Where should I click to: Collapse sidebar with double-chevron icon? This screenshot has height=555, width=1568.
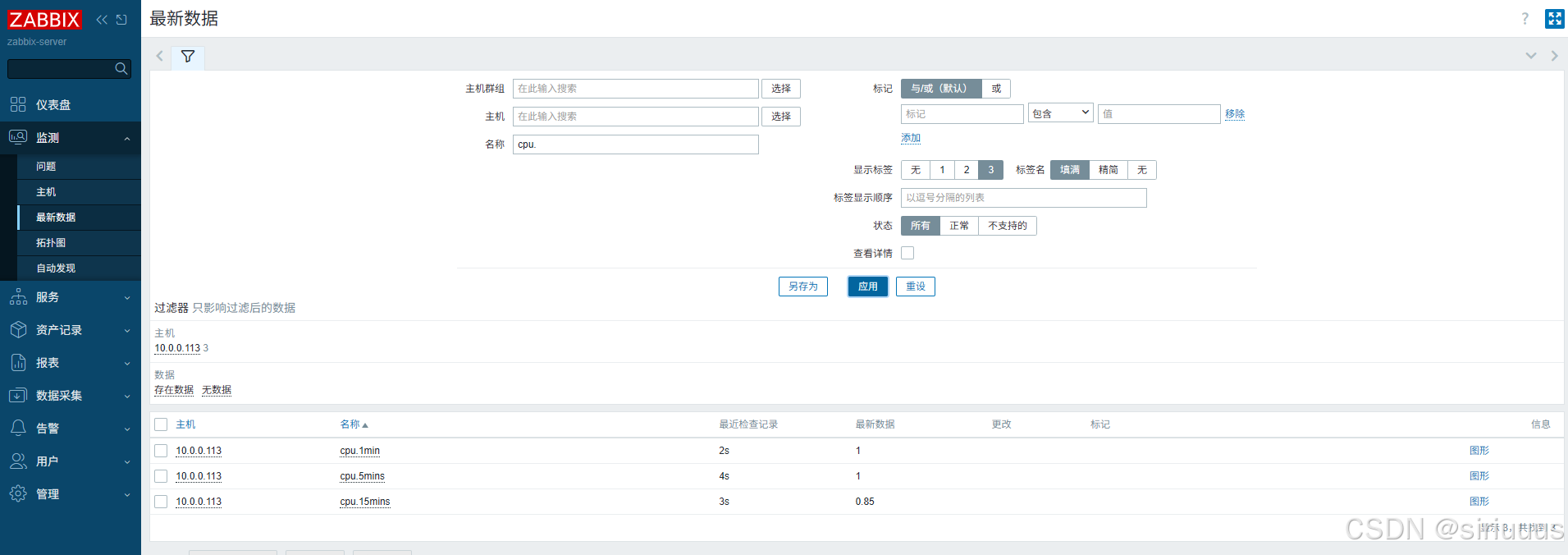(102, 20)
